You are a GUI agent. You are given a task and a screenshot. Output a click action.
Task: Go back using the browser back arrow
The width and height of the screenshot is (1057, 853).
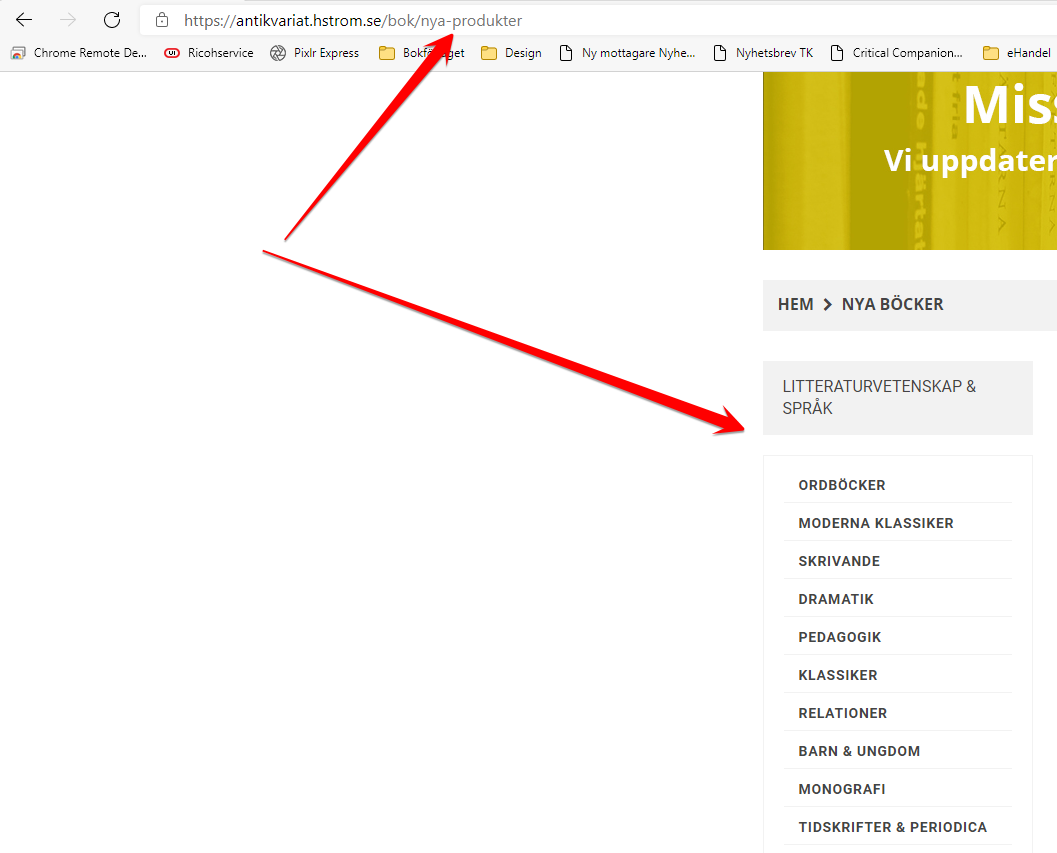point(24,20)
